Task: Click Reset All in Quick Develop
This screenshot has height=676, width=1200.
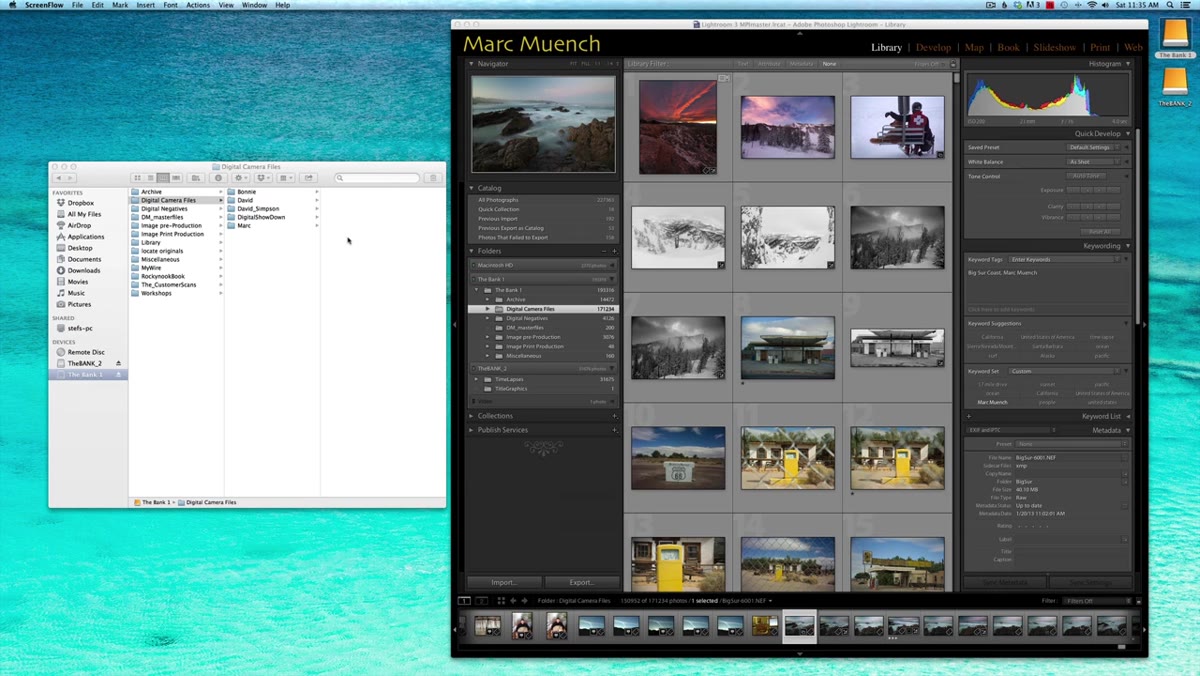Action: pyautogui.click(x=1100, y=231)
